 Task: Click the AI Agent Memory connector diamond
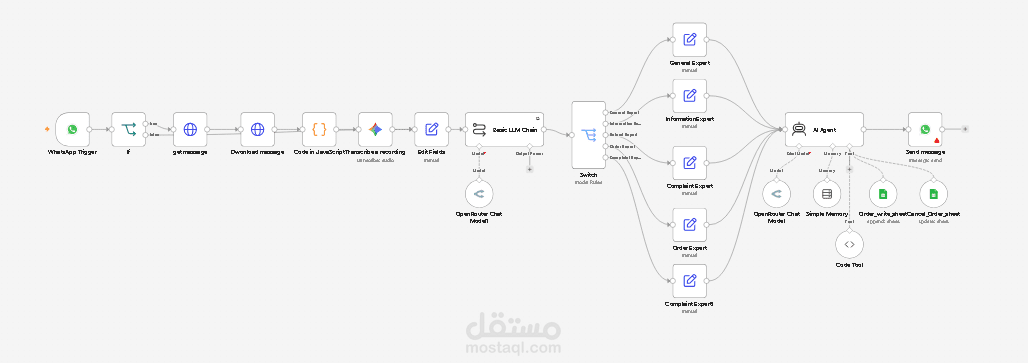(x=833, y=146)
